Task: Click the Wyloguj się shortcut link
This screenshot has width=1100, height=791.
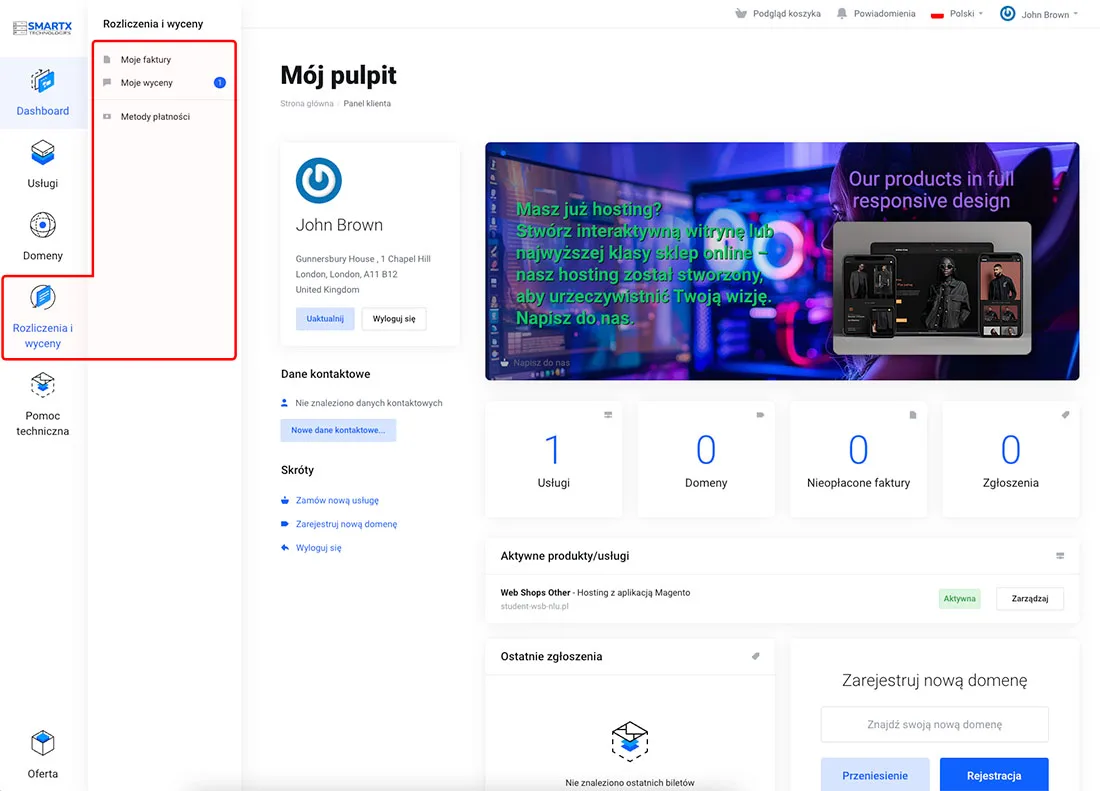Action: click(x=318, y=548)
